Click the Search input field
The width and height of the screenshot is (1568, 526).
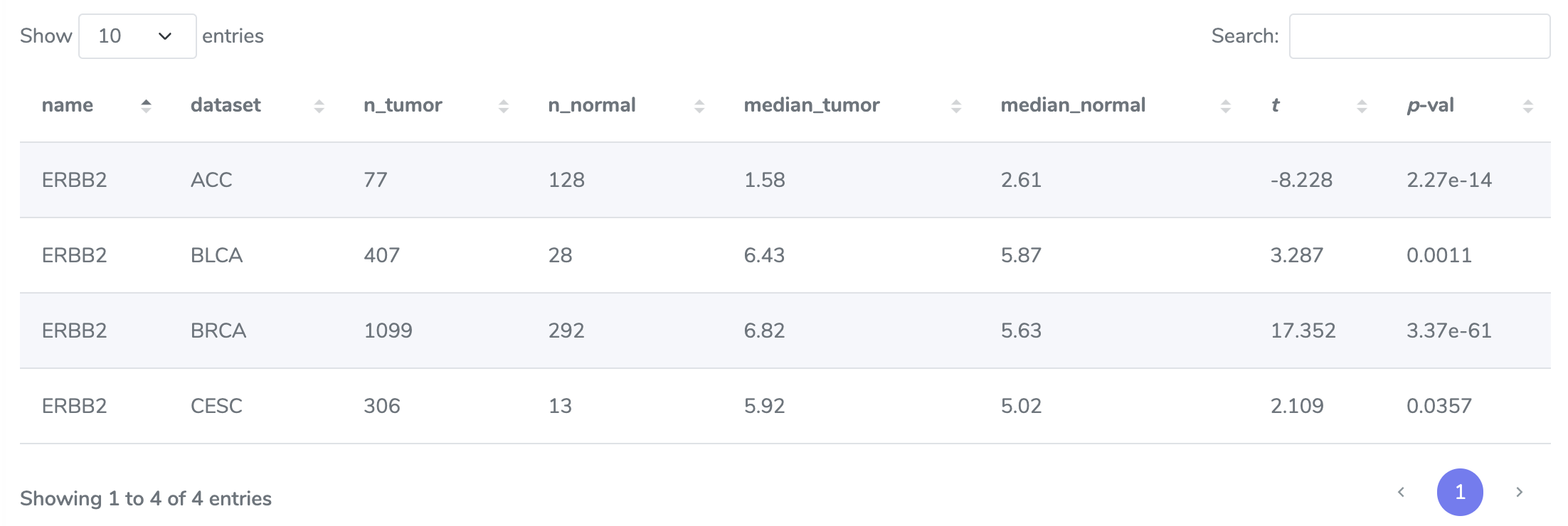(1419, 36)
